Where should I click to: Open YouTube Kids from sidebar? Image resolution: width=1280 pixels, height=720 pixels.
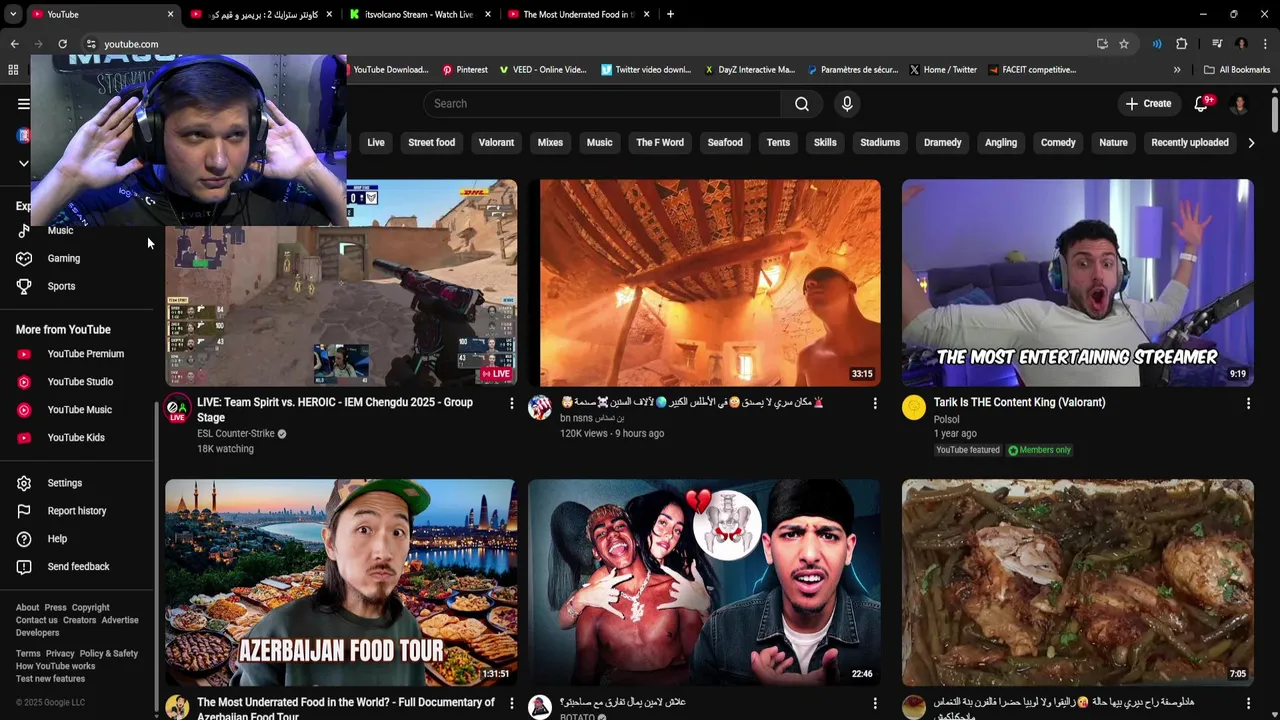tap(77, 438)
